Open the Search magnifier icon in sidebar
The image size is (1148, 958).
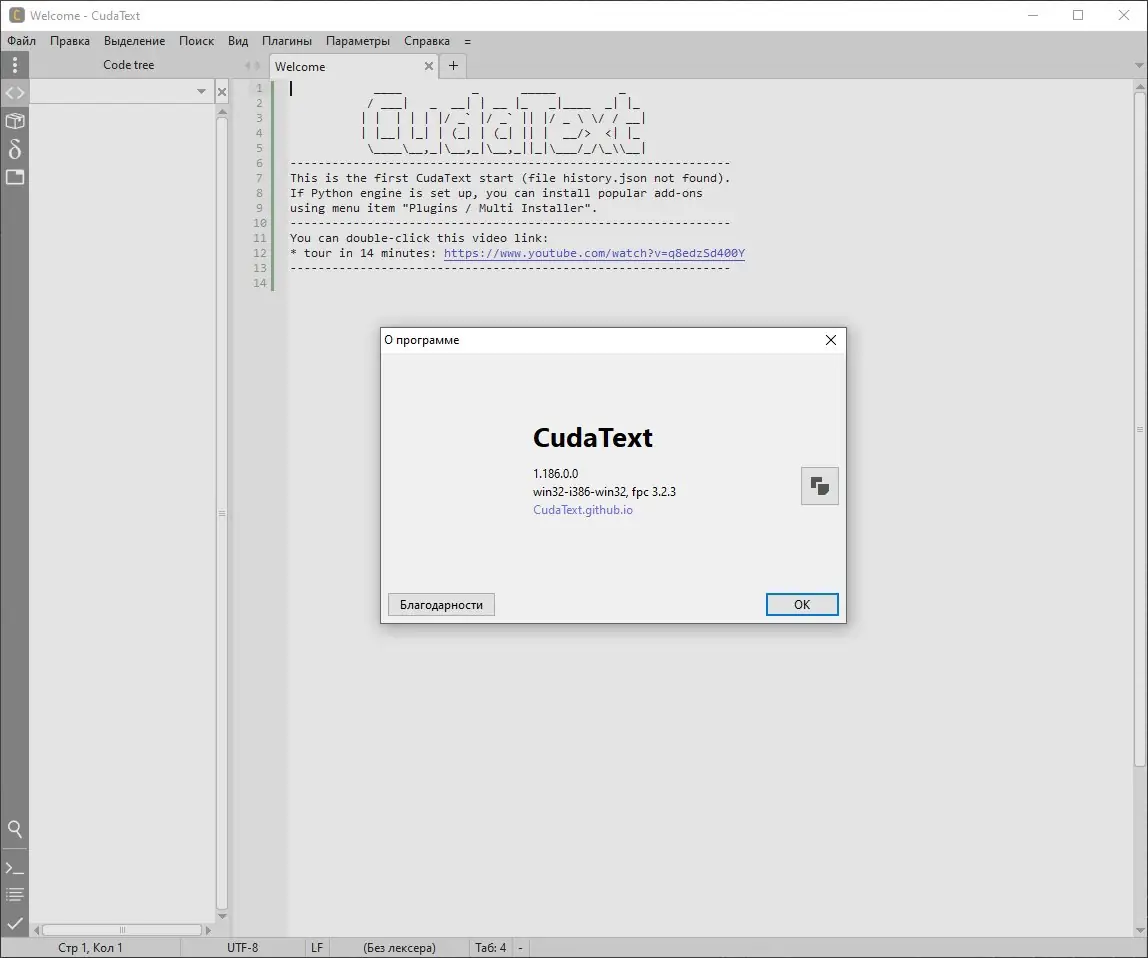(15, 829)
